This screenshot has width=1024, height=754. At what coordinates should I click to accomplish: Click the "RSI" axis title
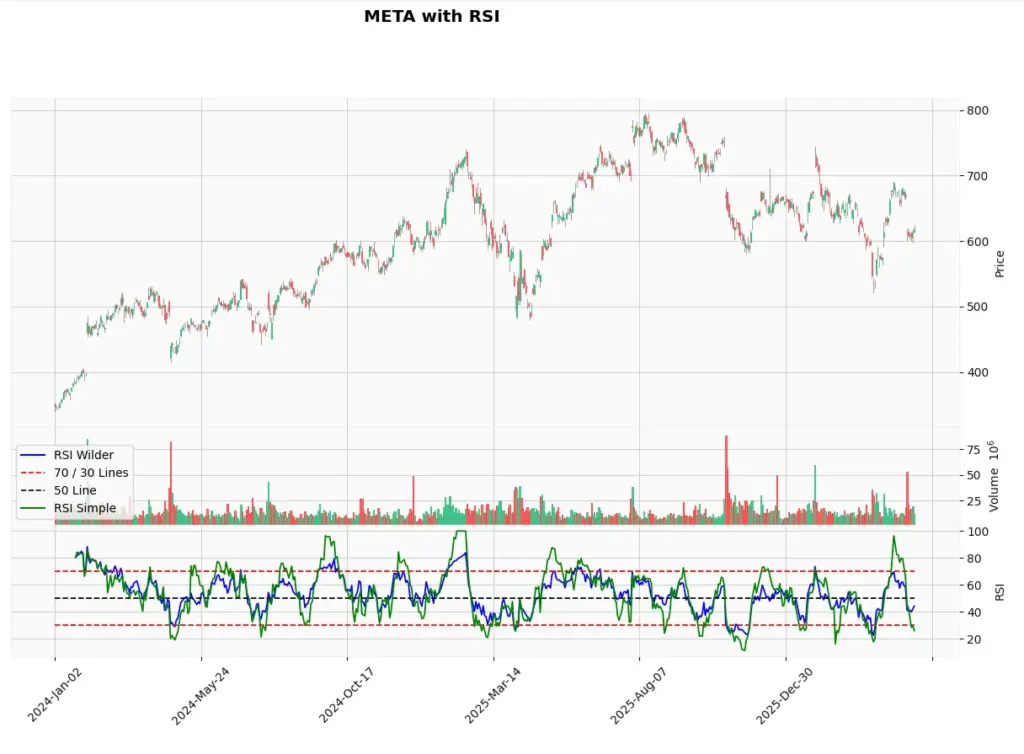pos(999,592)
